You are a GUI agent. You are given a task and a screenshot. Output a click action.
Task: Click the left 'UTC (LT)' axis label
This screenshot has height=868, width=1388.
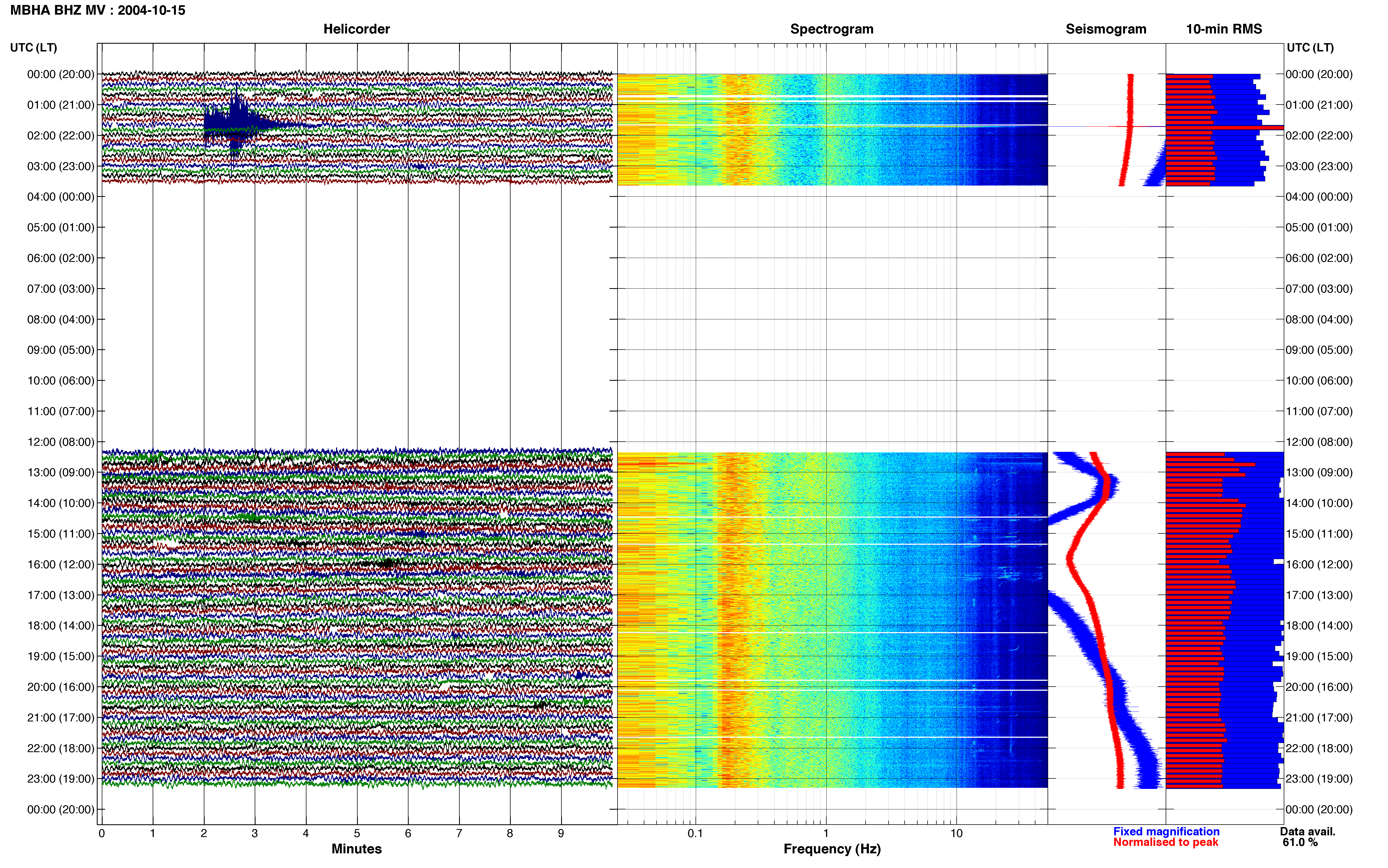[x=33, y=47]
